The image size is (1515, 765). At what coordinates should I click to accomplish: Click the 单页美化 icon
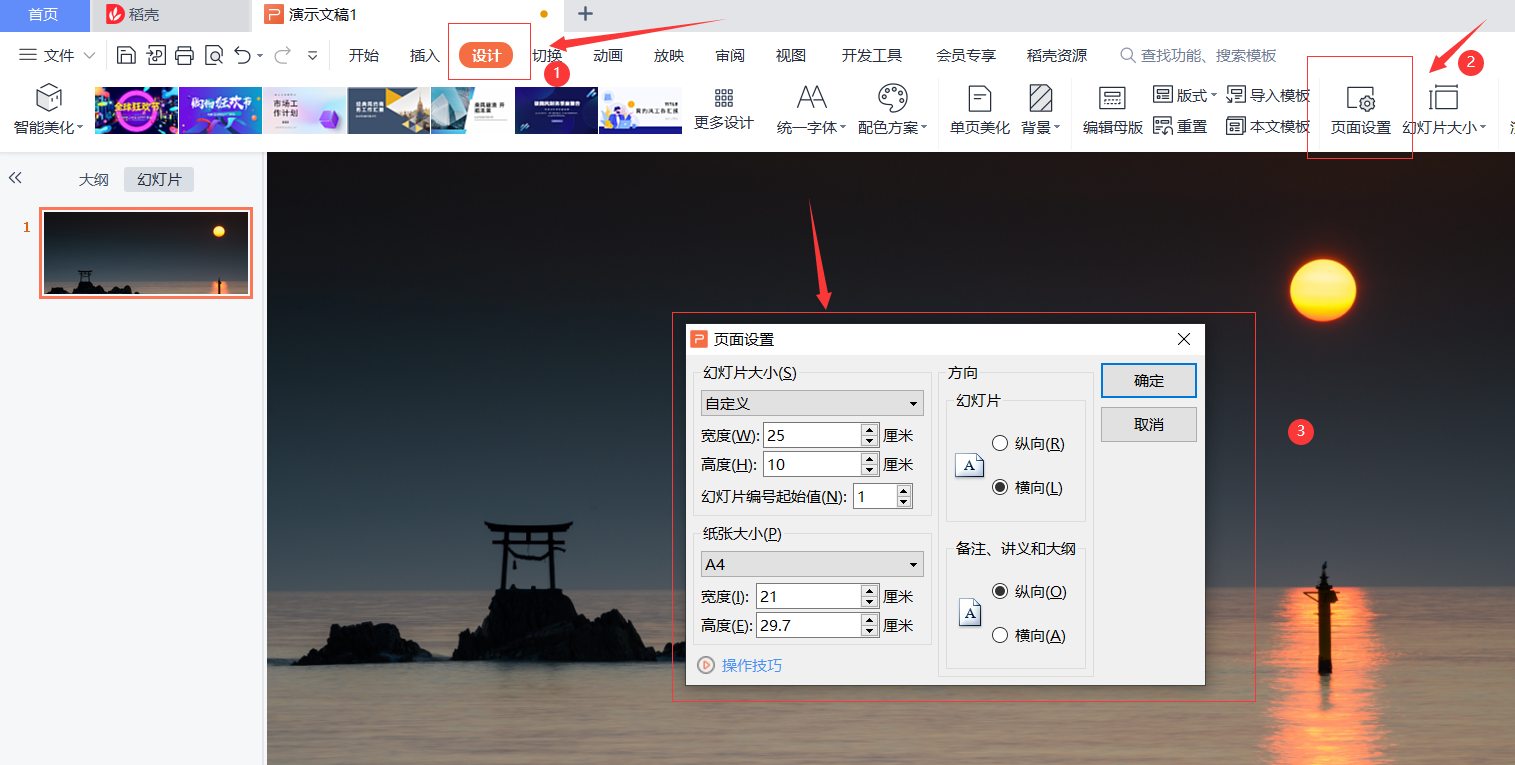click(980, 98)
